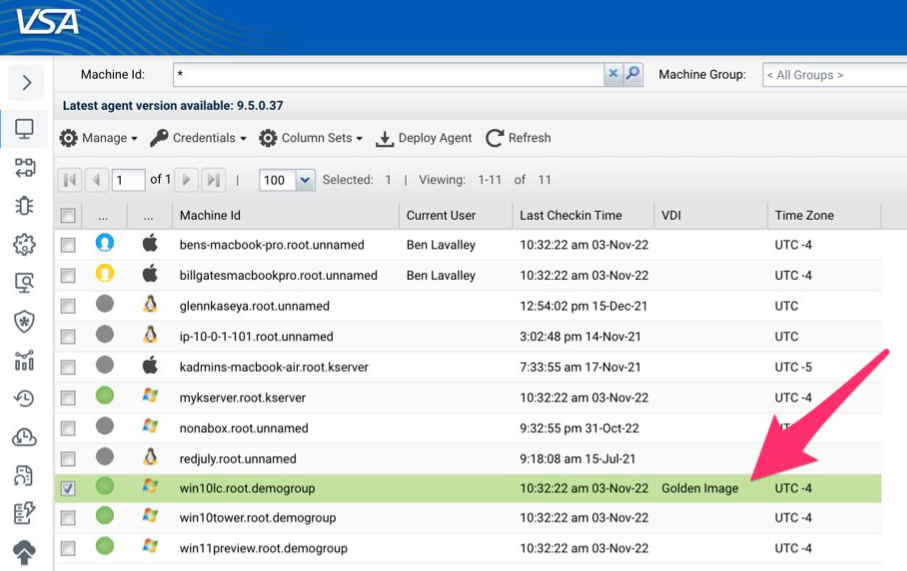The height and width of the screenshot is (571, 907).
Task: Check the win11preview row checkbox
Action: (68, 548)
